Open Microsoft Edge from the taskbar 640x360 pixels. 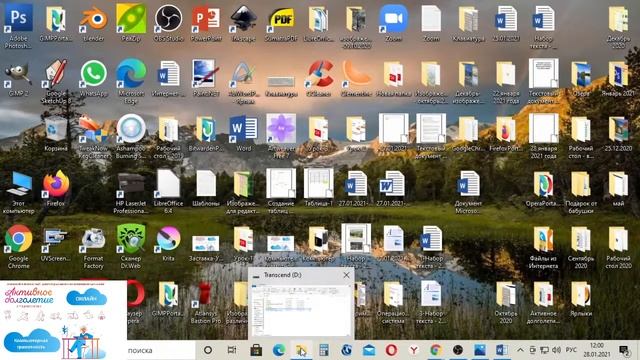coord(279,350)
